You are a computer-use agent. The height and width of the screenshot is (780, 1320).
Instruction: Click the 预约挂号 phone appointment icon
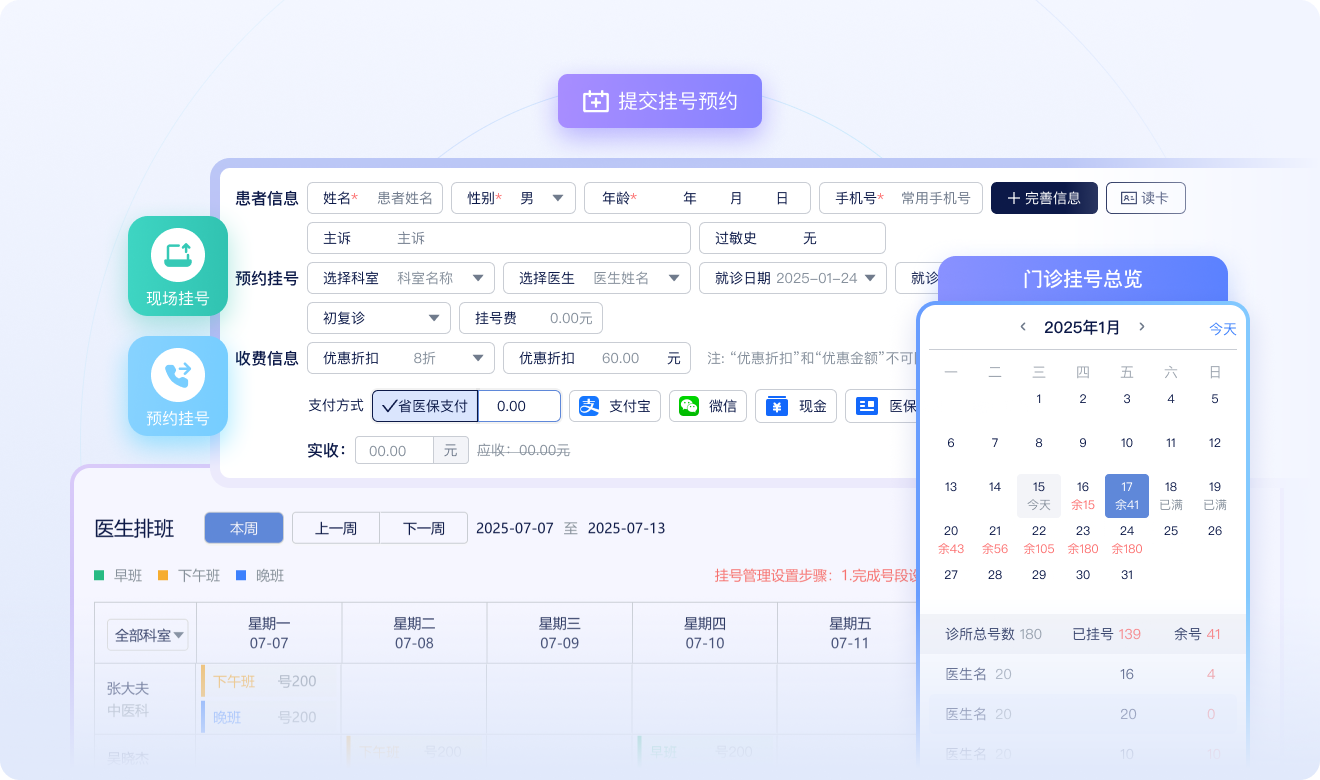click(x=178, y=376)
